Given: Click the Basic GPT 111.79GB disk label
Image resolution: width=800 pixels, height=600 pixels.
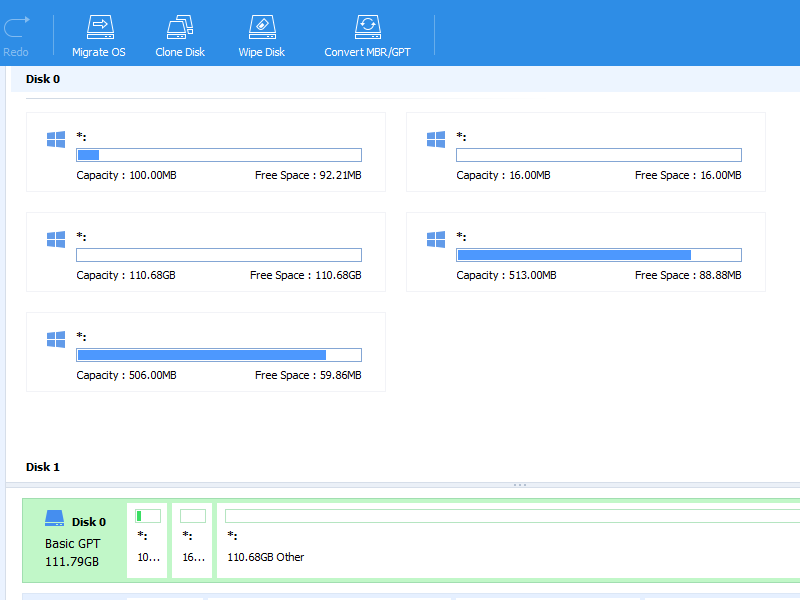Looking at the screenshot, I should coord(72,552).
